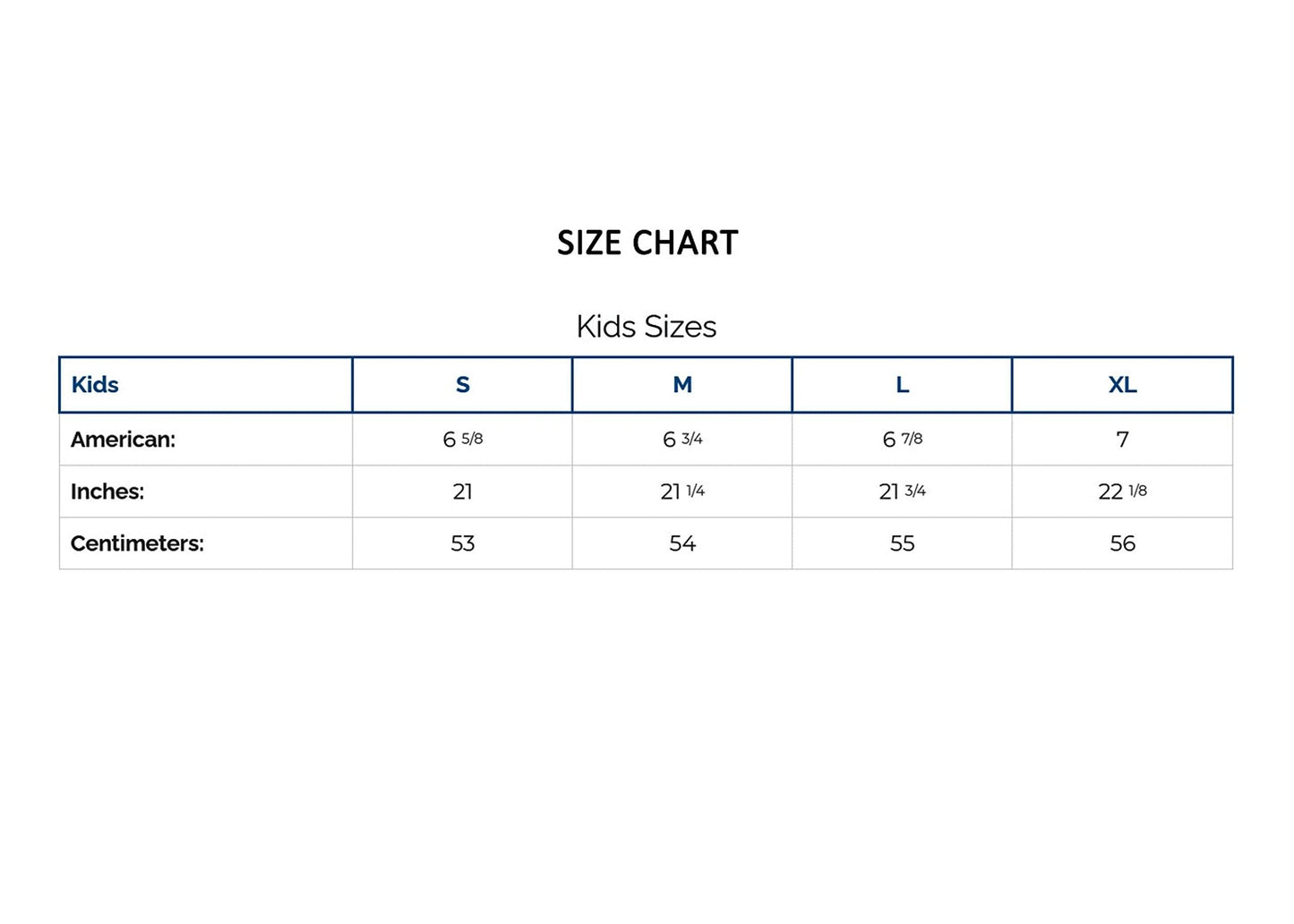Screen dimensions: 1294x924
Task: Select the XL column header
Action: [1122, 385]
